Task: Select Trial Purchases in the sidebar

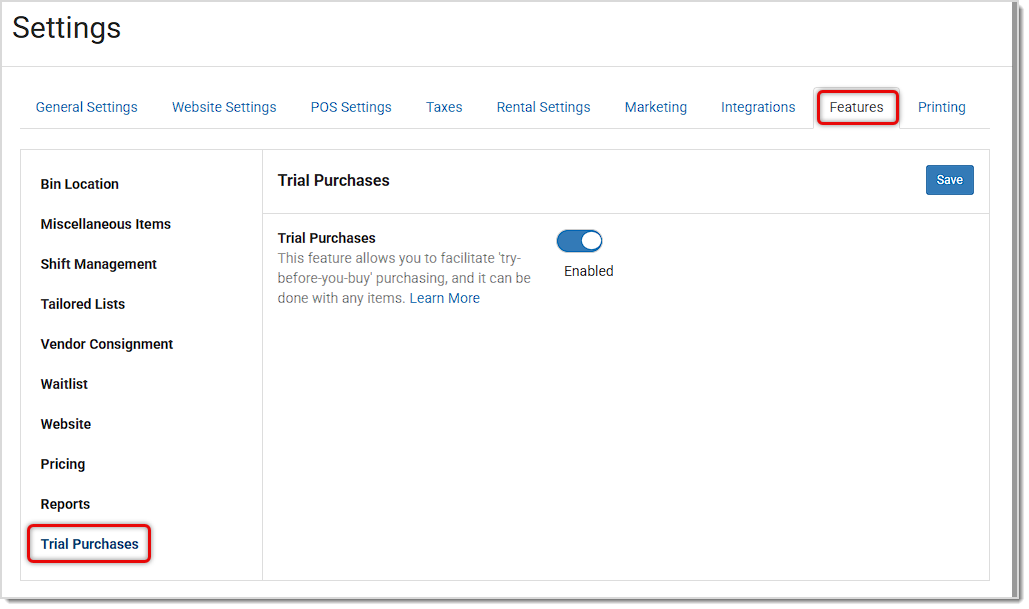Action: click(89, 544)
